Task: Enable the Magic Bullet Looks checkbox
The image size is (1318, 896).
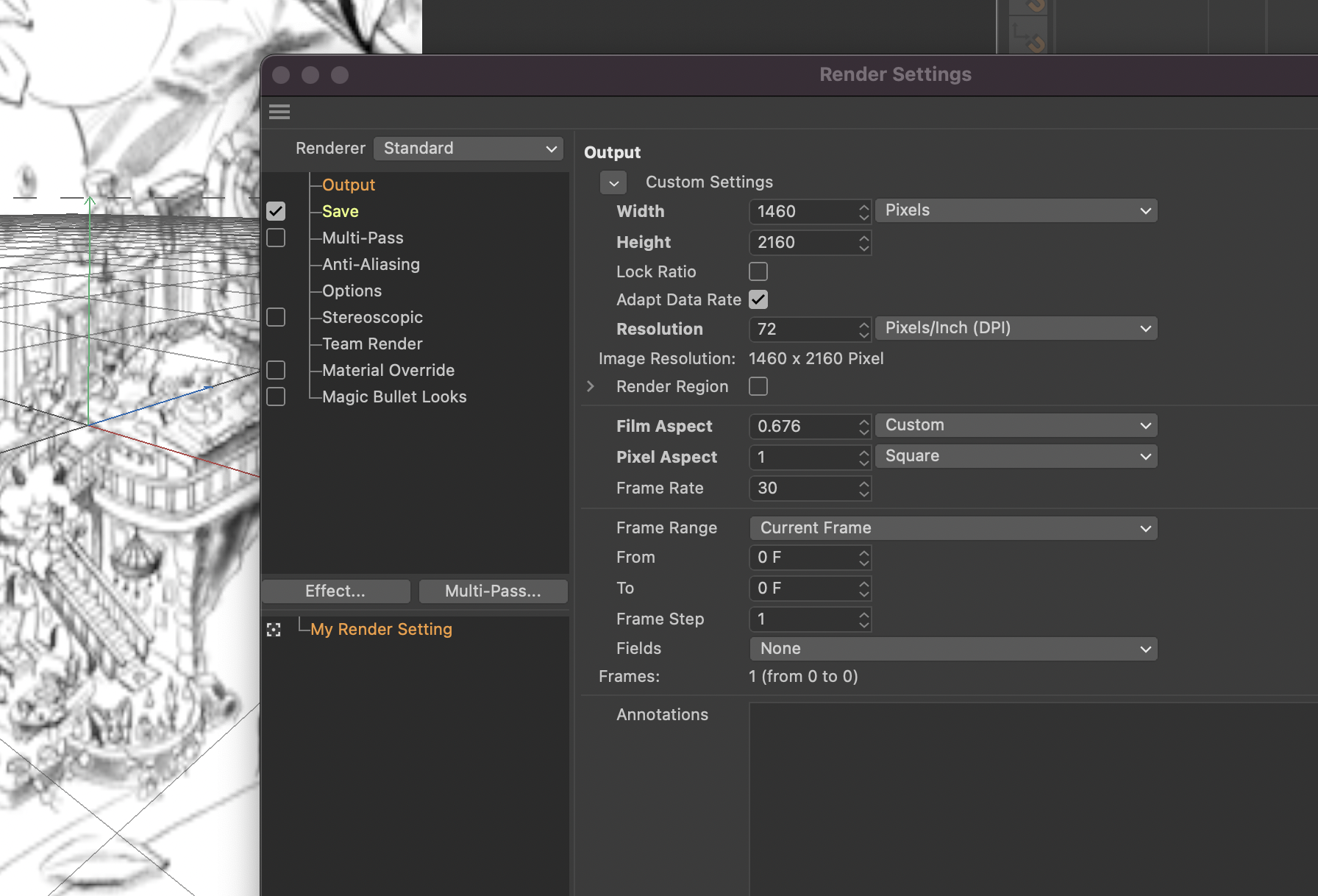Action: click(x=276, y=397)
